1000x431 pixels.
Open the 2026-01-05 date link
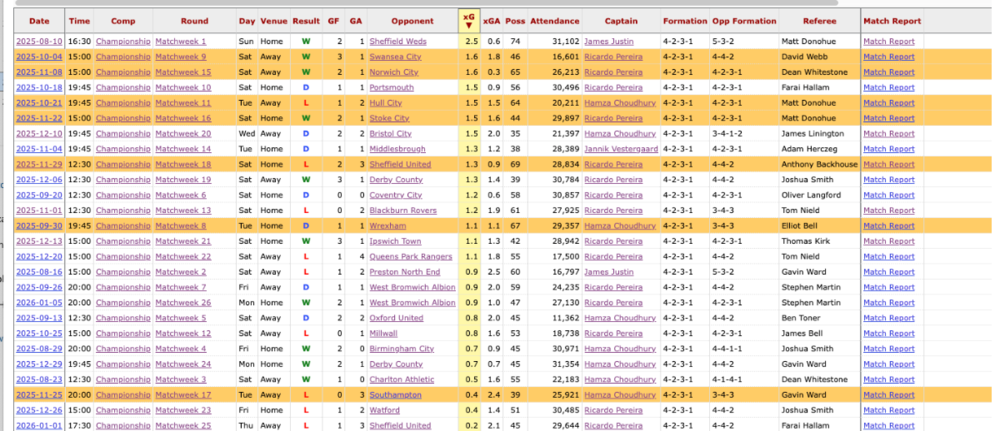tap(40, 303)
